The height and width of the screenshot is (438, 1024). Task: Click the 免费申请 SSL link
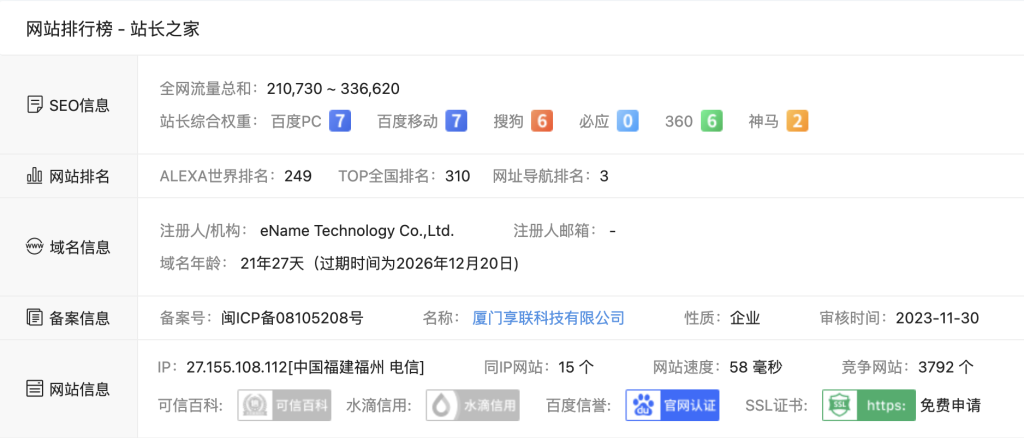tap(950, 405)
